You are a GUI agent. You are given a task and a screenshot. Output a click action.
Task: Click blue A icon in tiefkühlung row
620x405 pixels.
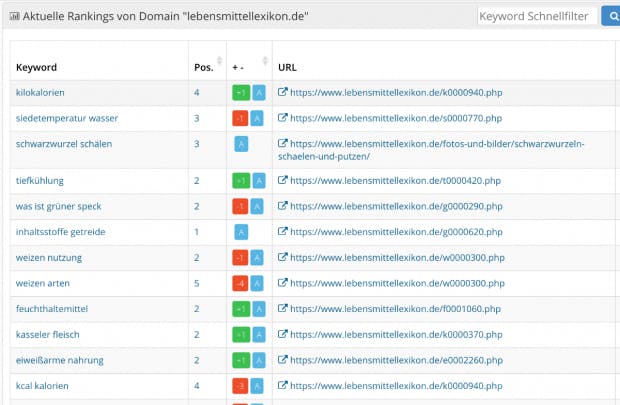tap(259, 181)
